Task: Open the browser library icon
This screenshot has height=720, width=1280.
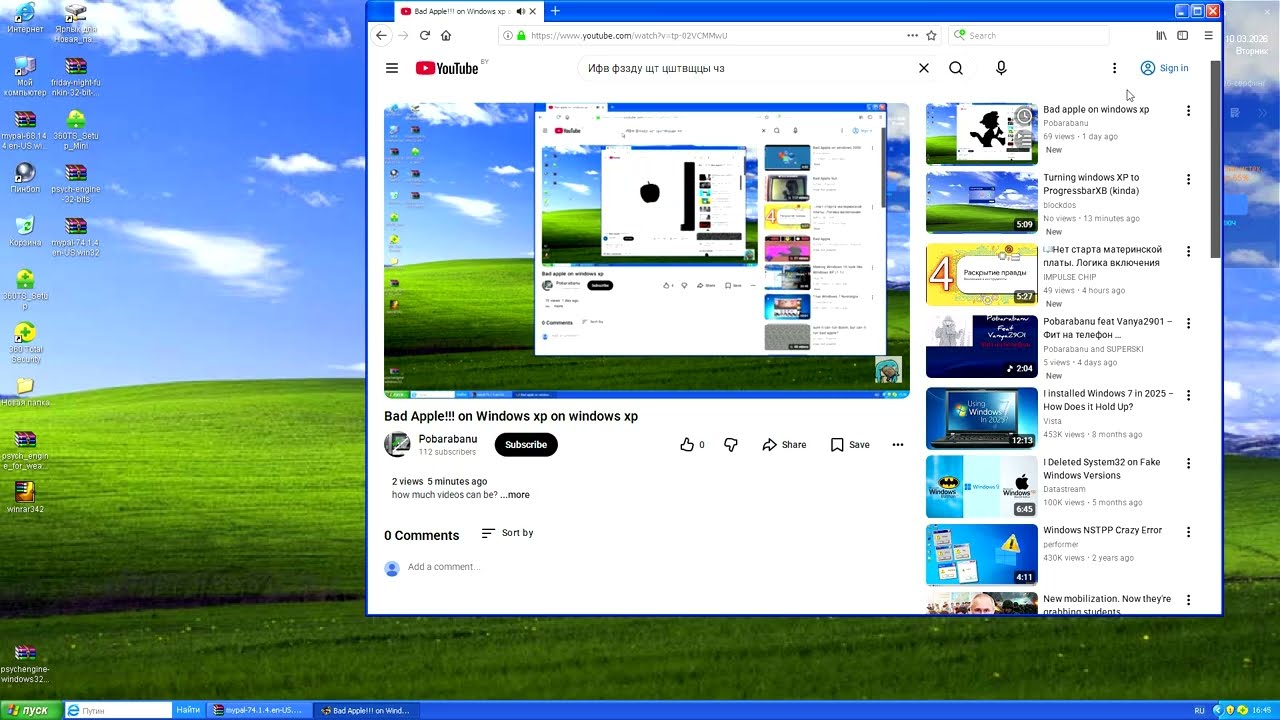Action: [1161, 35]
